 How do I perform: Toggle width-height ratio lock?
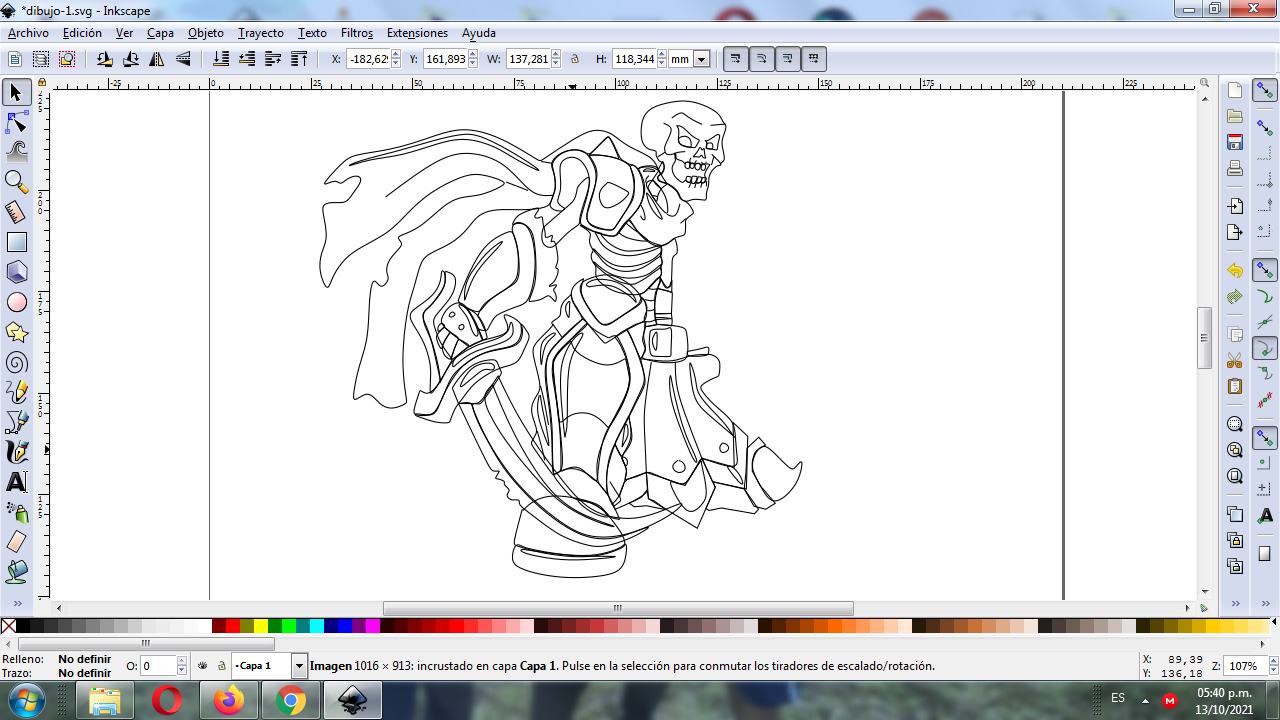tap(575, 59)
